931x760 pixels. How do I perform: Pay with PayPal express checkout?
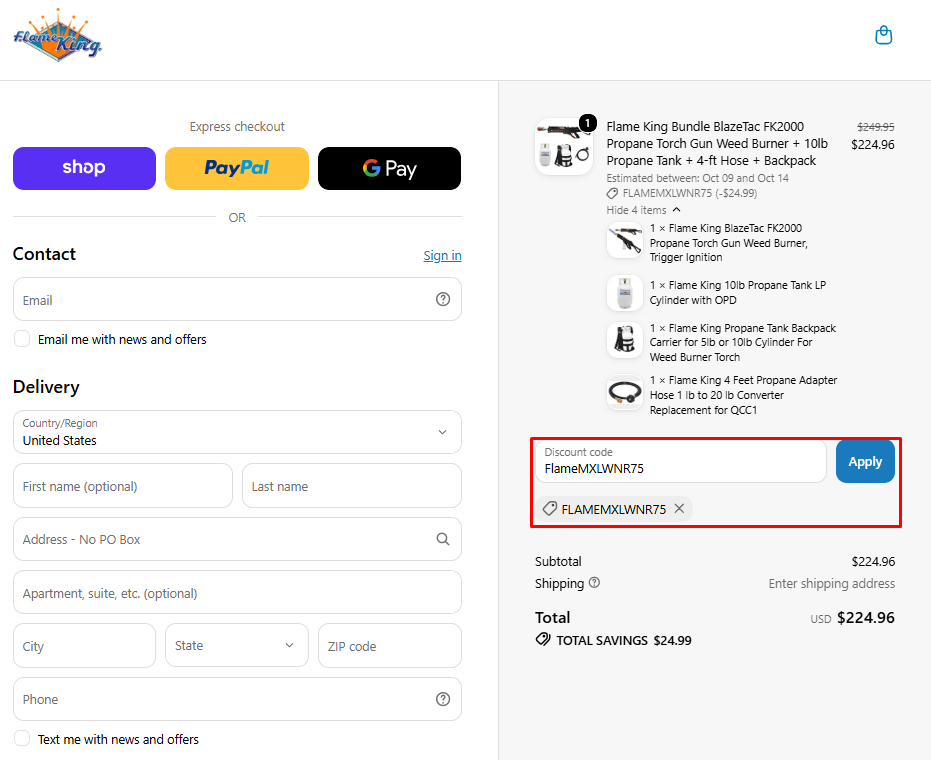[x=237, y=169]
